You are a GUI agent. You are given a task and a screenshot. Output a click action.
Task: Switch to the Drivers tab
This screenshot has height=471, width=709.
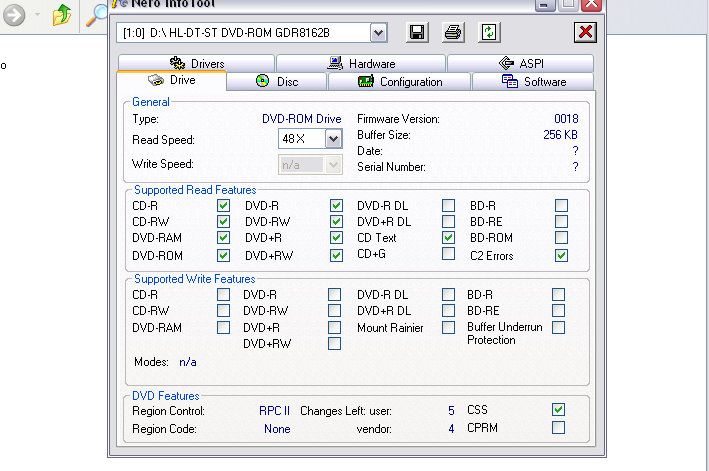tap(196, 63)
